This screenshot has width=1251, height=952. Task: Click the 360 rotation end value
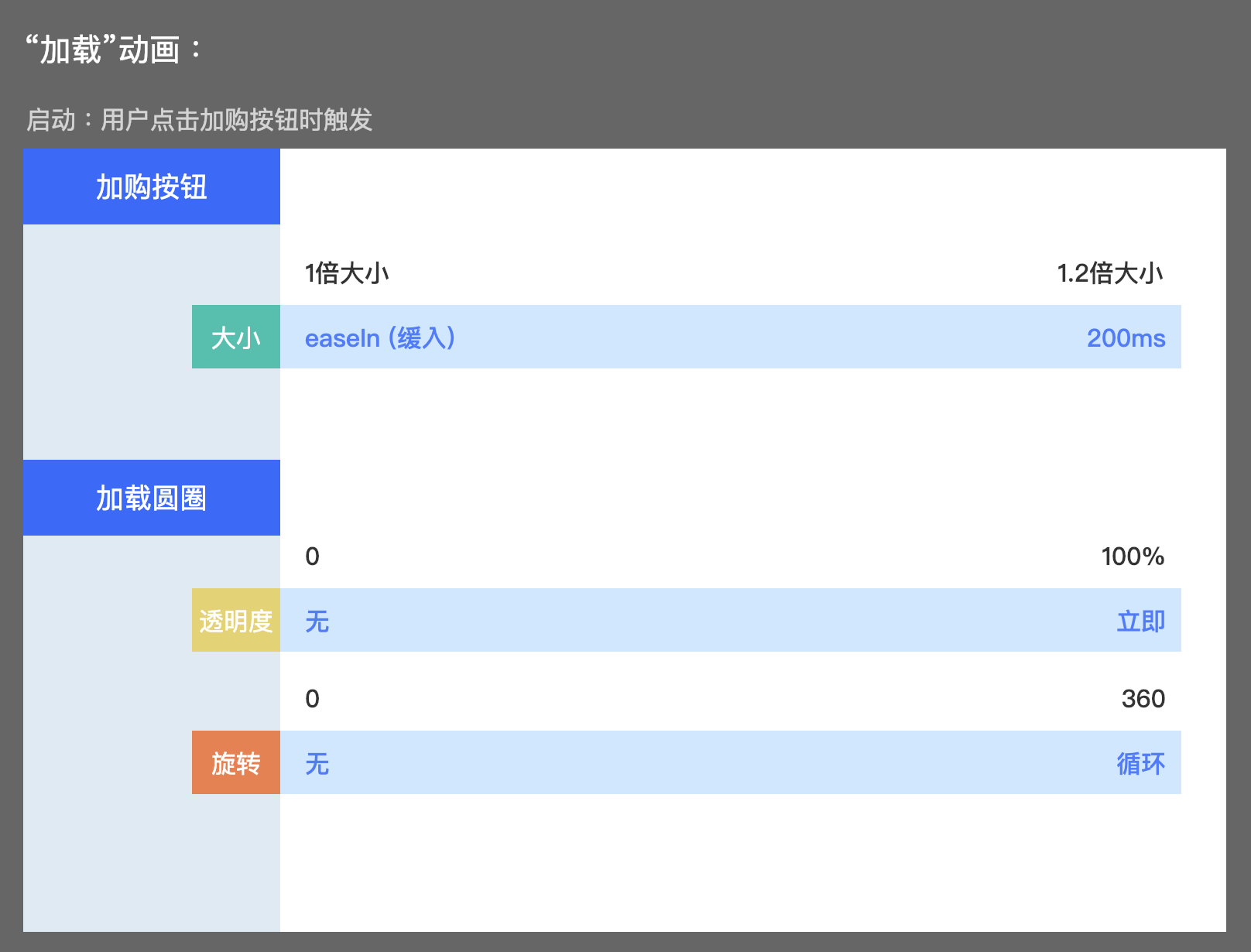point(1143,699)
